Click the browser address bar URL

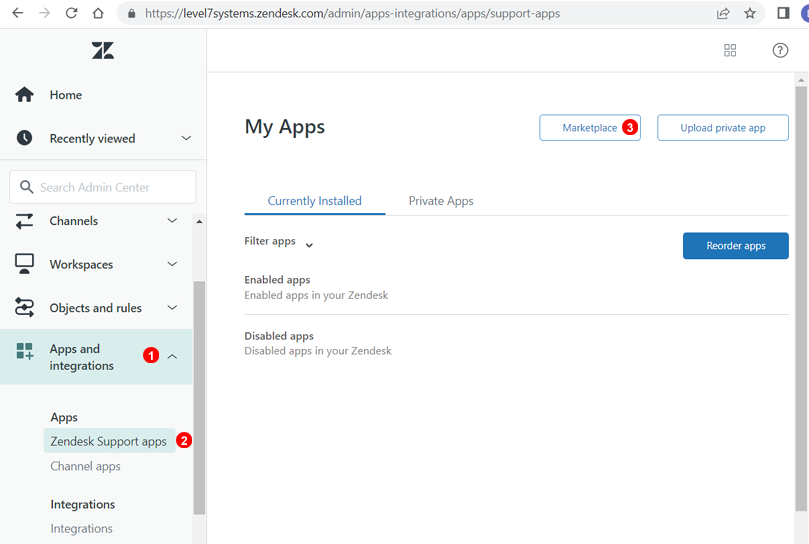(x=352, y=13)
